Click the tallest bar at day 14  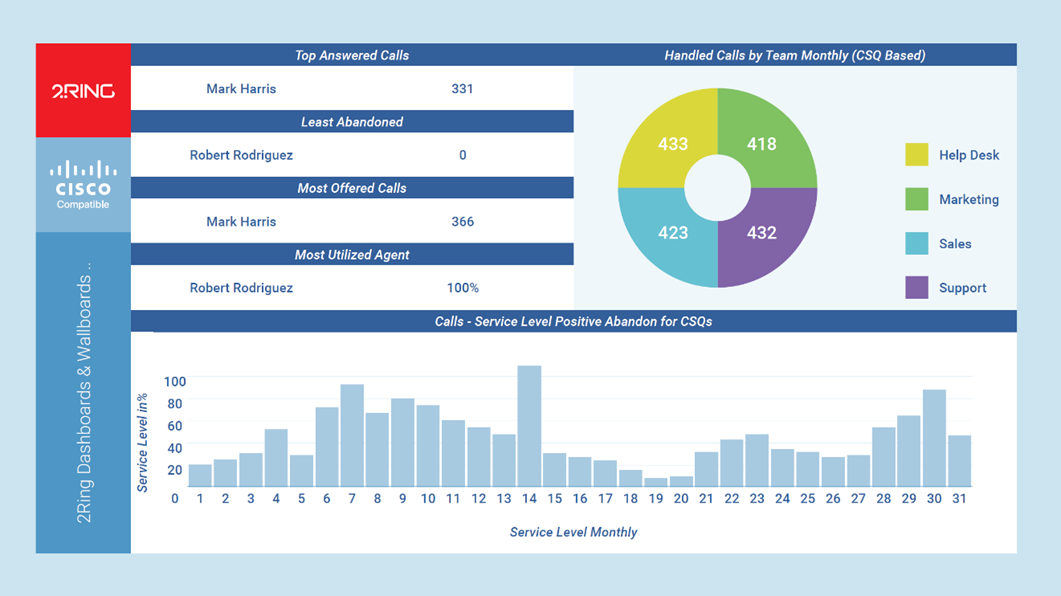(529, 425)
